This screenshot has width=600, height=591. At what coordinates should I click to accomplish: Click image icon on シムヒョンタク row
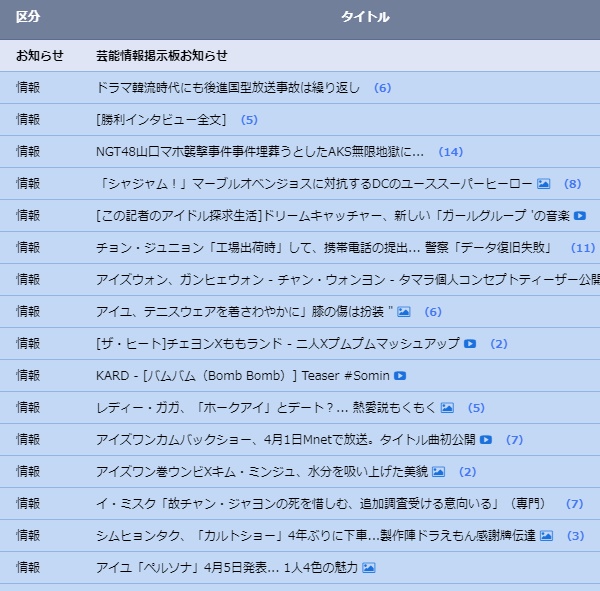point(546,535)
